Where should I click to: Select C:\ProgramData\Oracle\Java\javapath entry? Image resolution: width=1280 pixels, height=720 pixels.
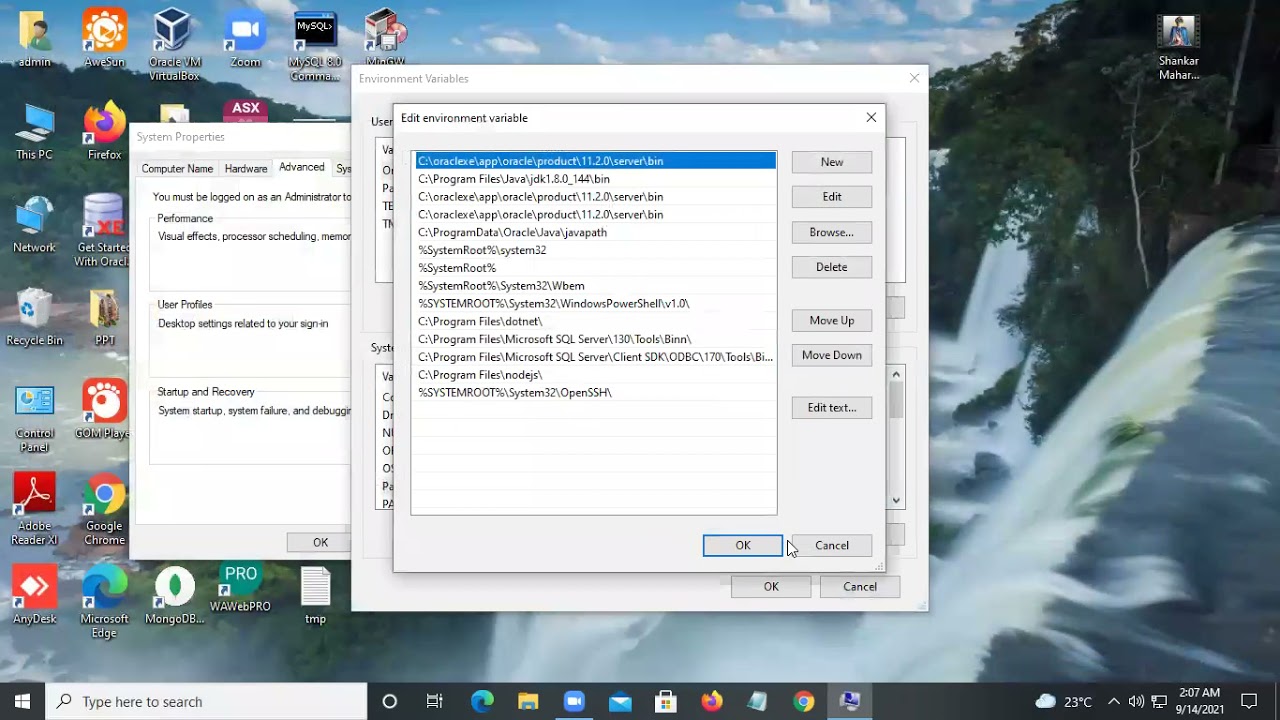pos(595,232)
